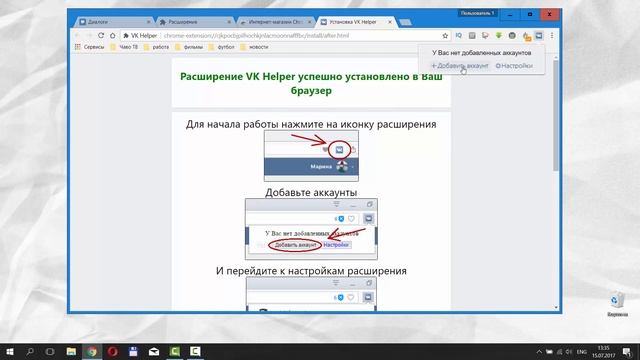Click the IQ extension icon
This screenshot has height=360, width=640.
458,36
